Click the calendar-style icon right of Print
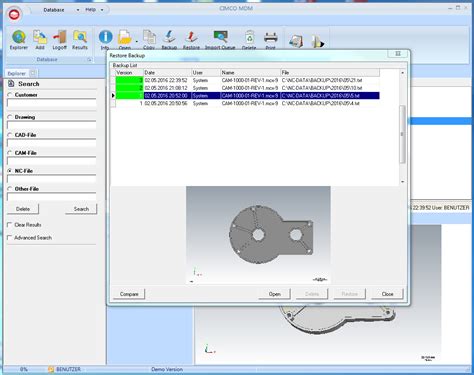 [296, 41]
